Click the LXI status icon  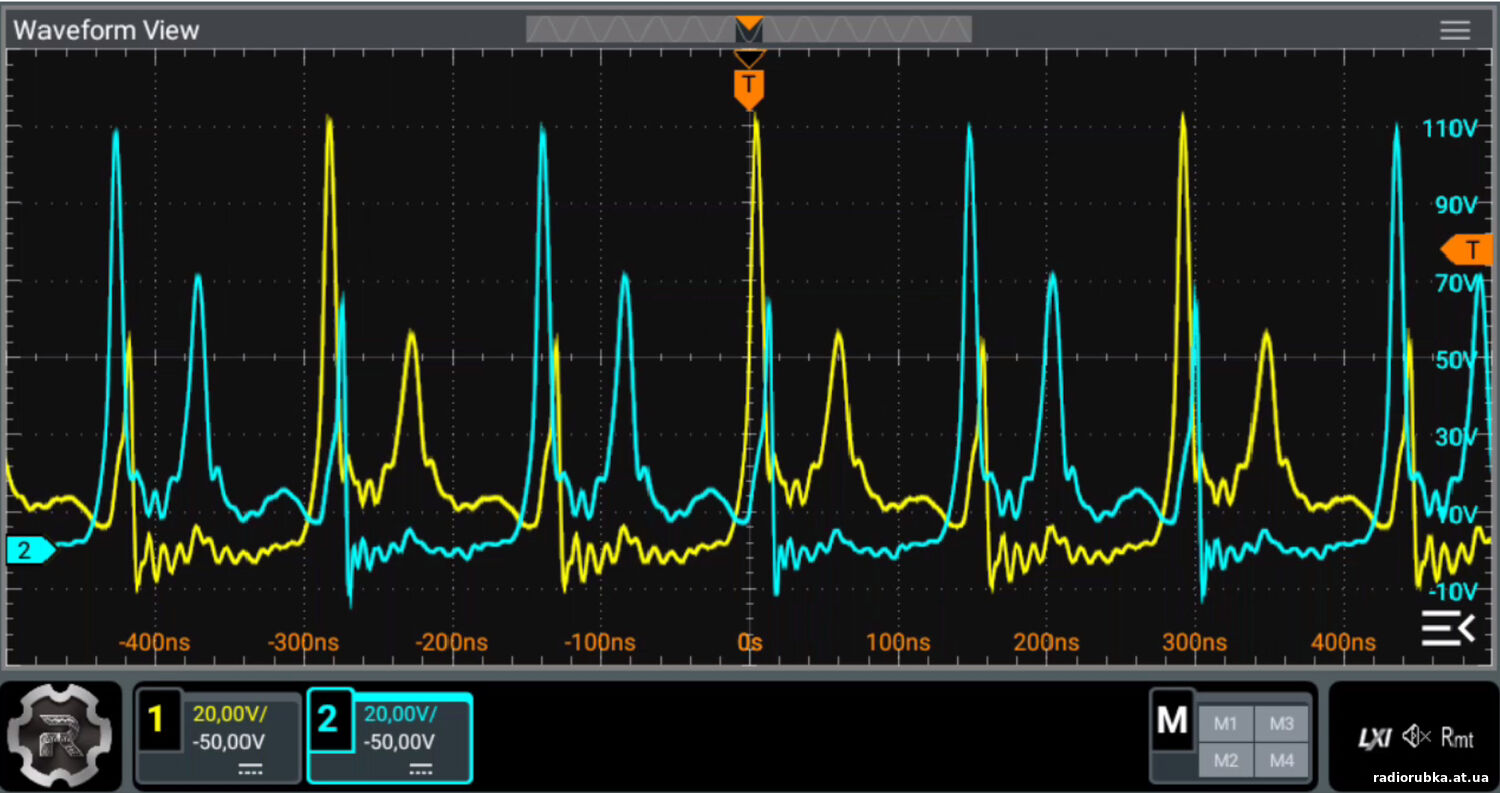coord(1374,738)
